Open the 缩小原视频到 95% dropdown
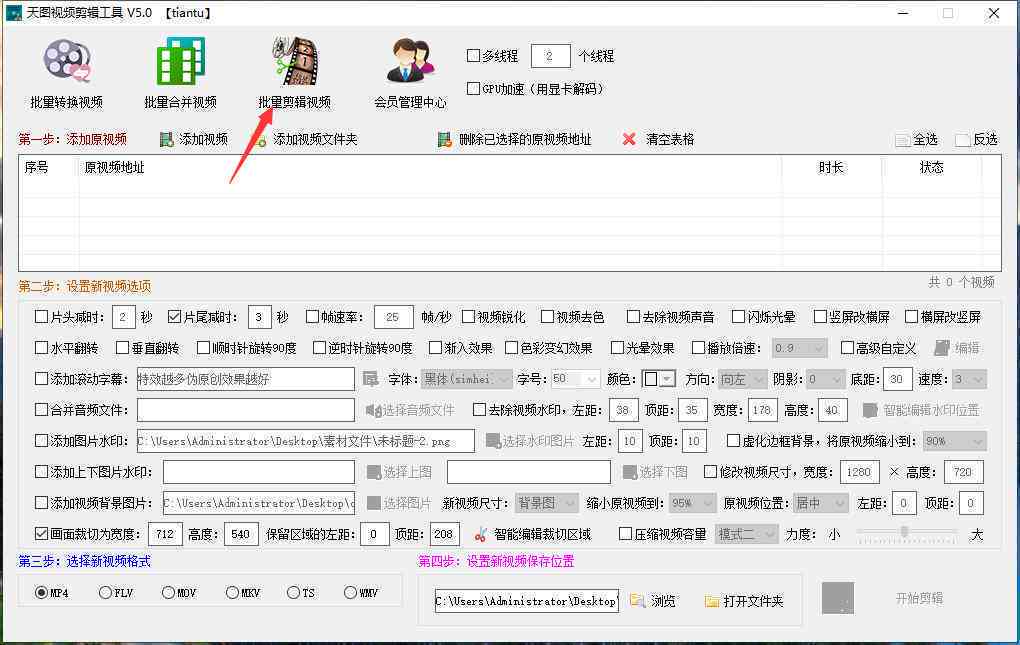 click(x=692, y=503)
